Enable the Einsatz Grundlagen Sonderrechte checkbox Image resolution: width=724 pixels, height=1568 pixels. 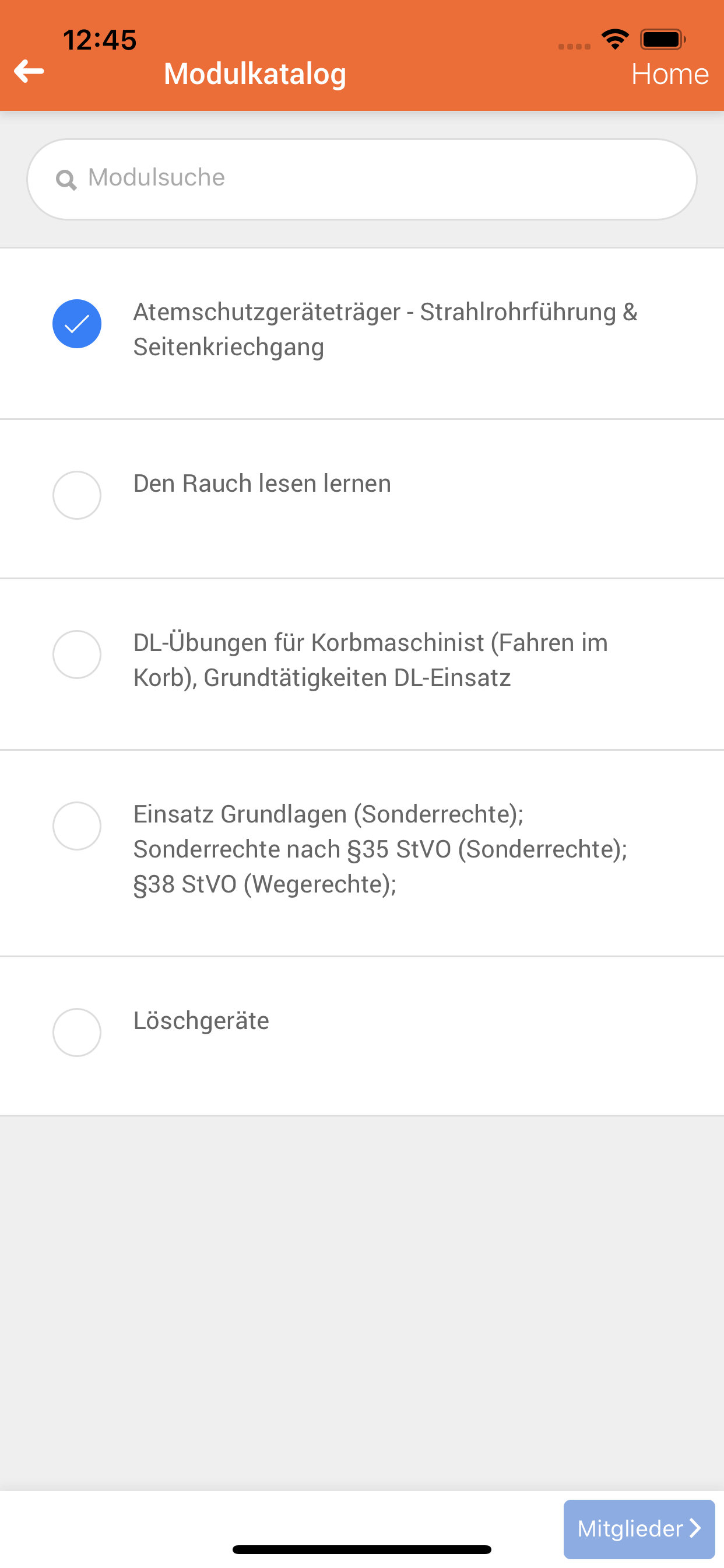(77, 826)
